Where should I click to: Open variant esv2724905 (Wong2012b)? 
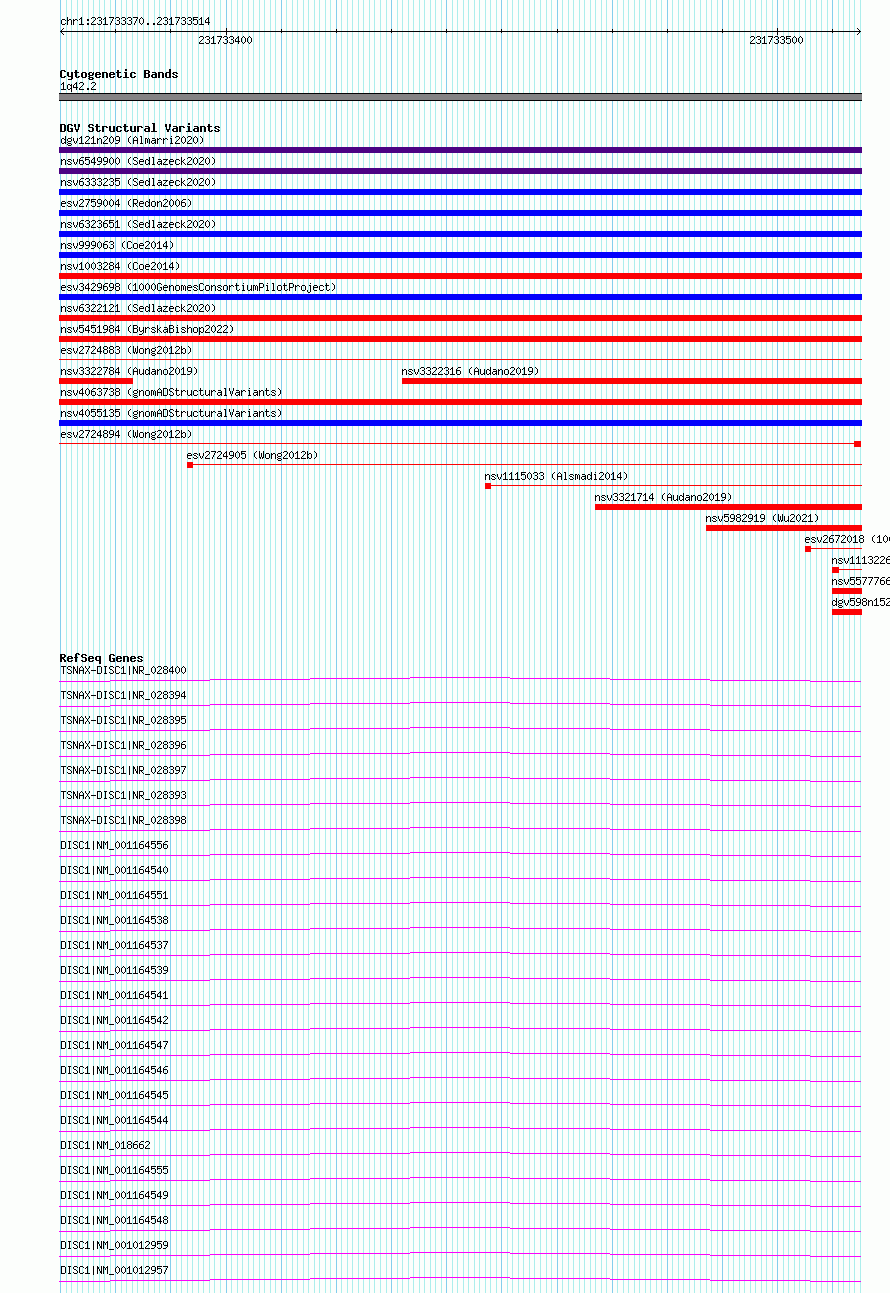[x=252, y=455]
